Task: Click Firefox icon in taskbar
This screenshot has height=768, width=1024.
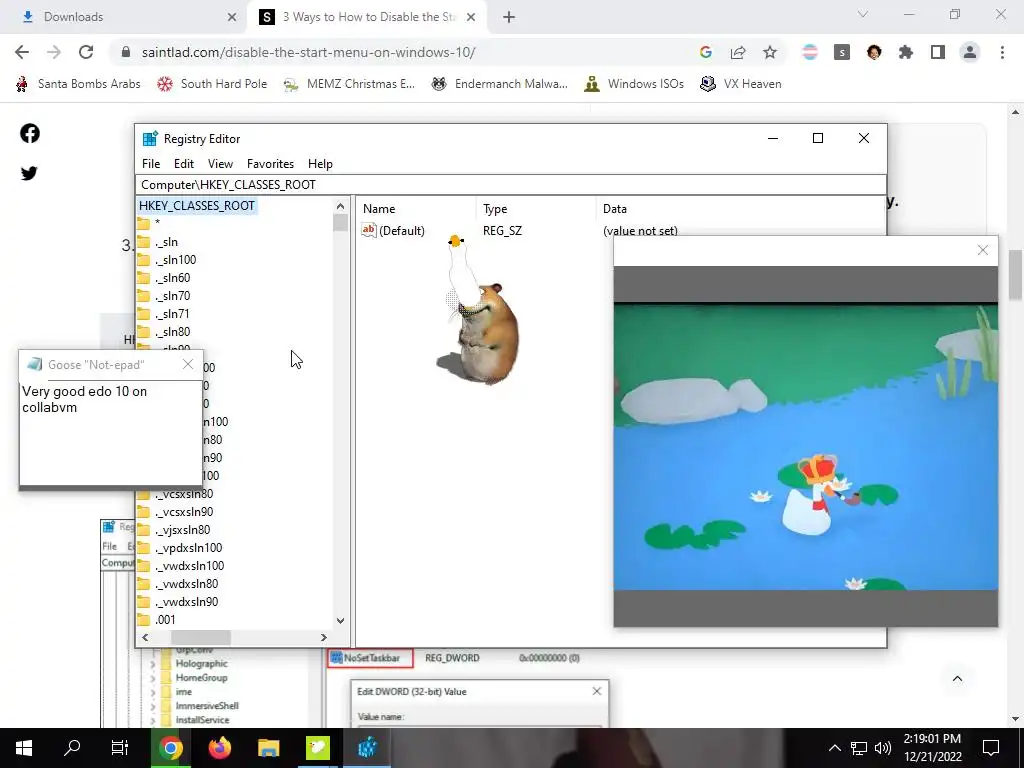Action: (219, 748)
